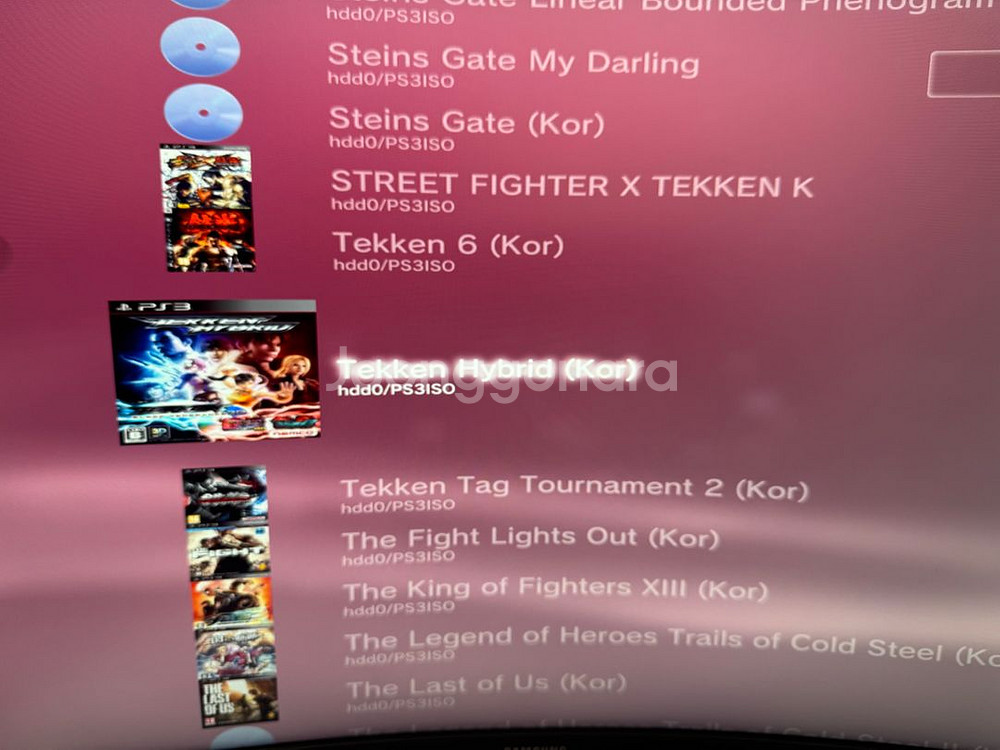Select the Steins Gate My Darling title
This screenshot has width=1000, height=750.
(x=513, y=60)
